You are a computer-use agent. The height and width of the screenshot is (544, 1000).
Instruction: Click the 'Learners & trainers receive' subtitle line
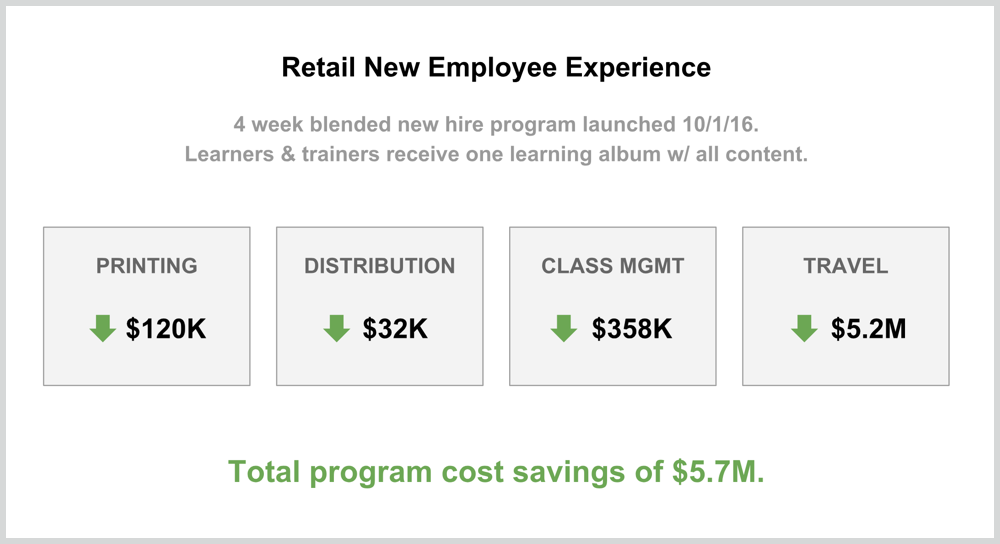pos(496,154)
